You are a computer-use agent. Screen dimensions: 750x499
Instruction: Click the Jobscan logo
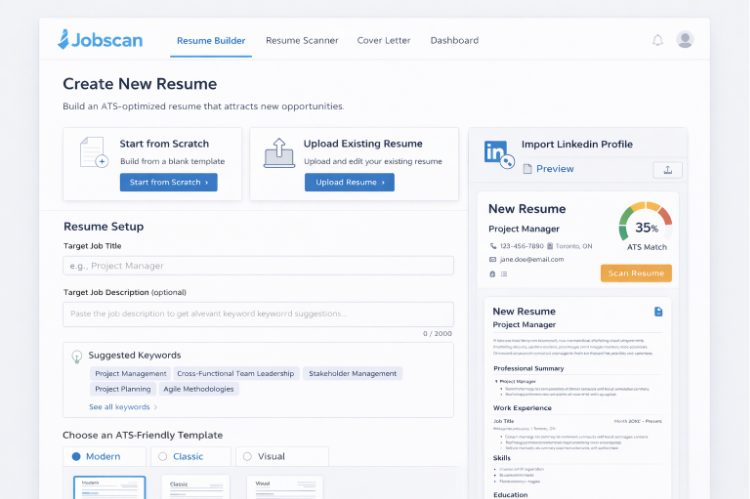click(x=100, y=40)
